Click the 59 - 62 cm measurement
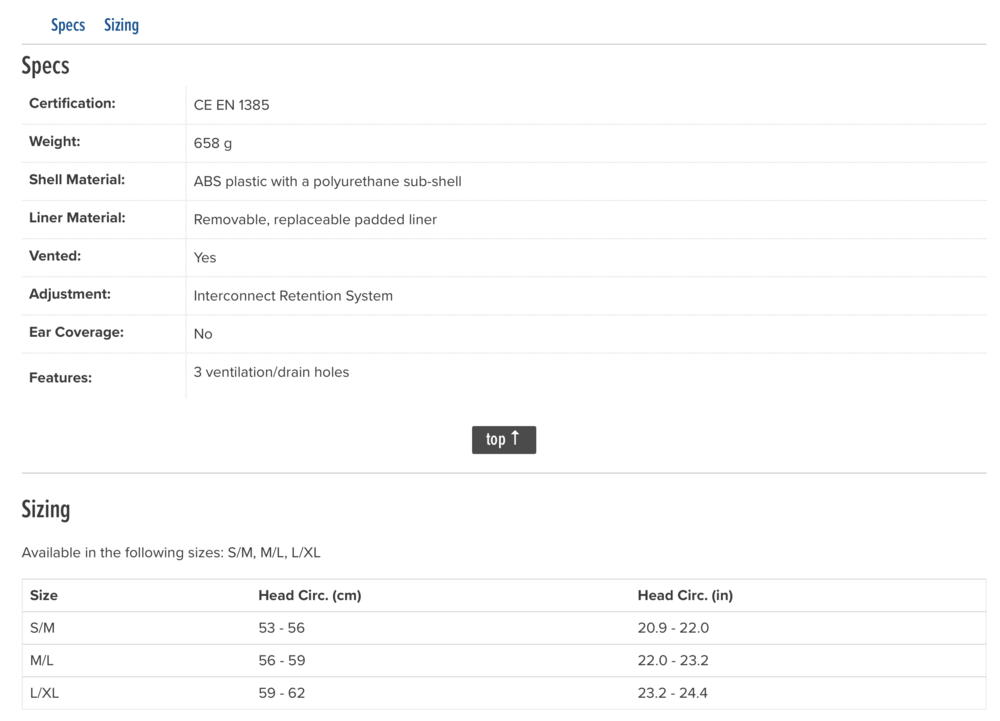 click(282, 693)
